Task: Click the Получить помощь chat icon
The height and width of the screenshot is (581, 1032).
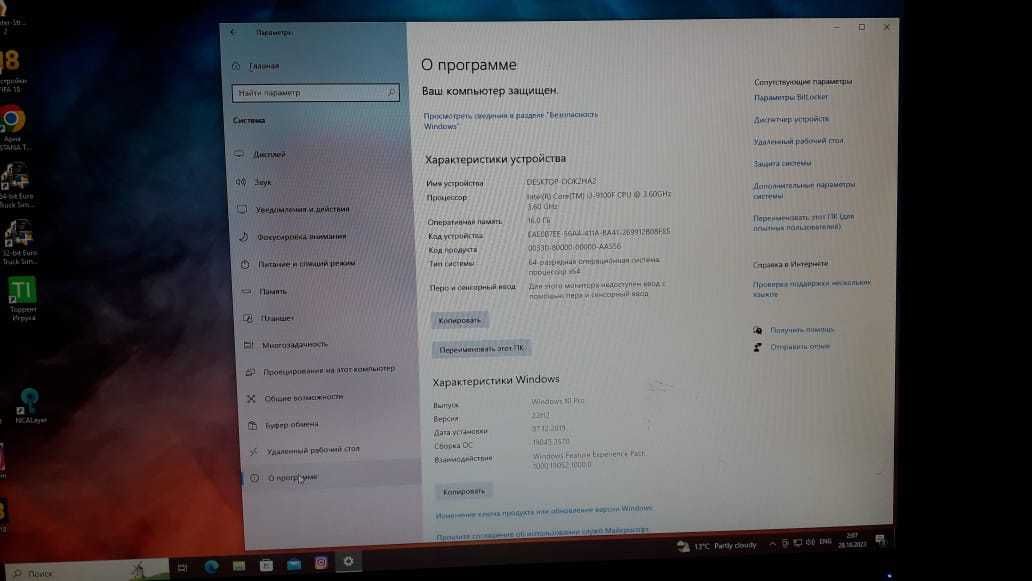Action: (758, 330)
